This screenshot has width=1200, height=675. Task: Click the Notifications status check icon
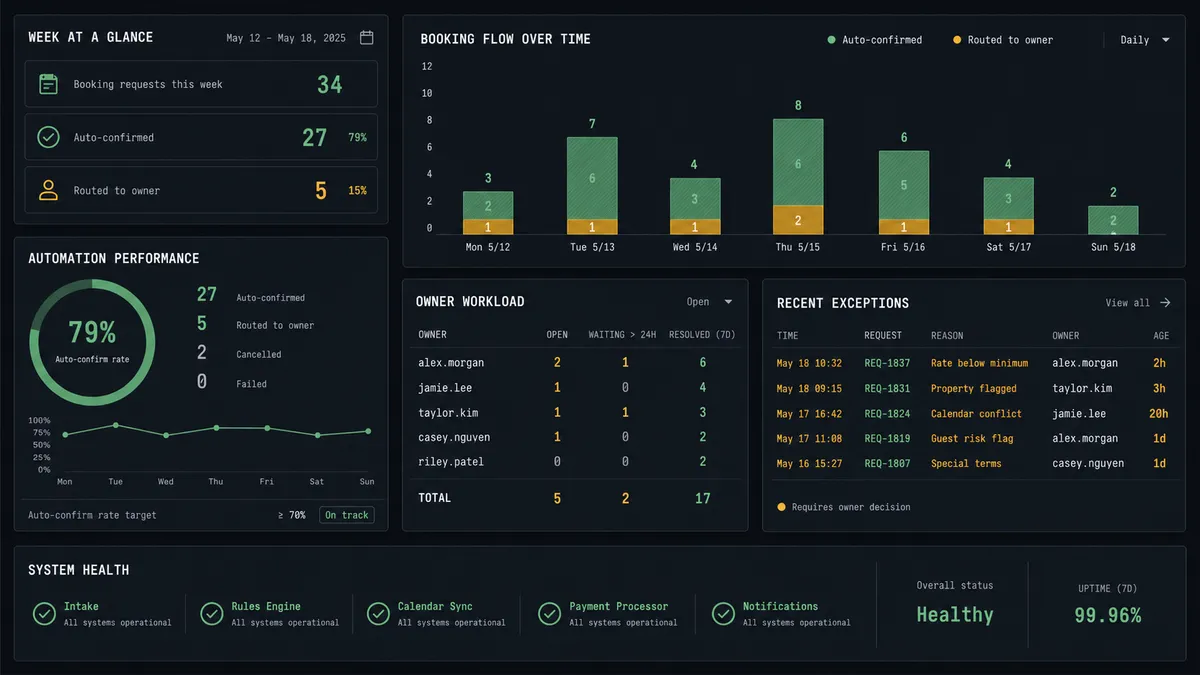pos(722,614)
